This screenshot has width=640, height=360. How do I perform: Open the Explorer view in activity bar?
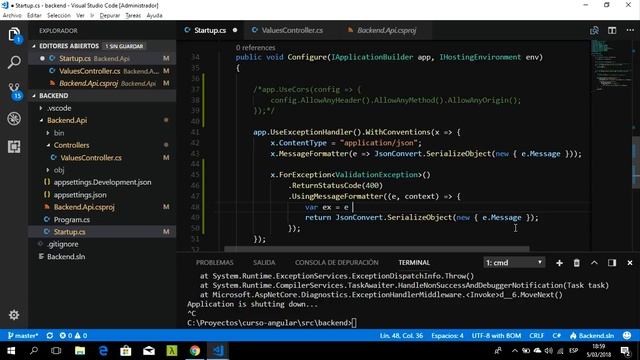14,35
